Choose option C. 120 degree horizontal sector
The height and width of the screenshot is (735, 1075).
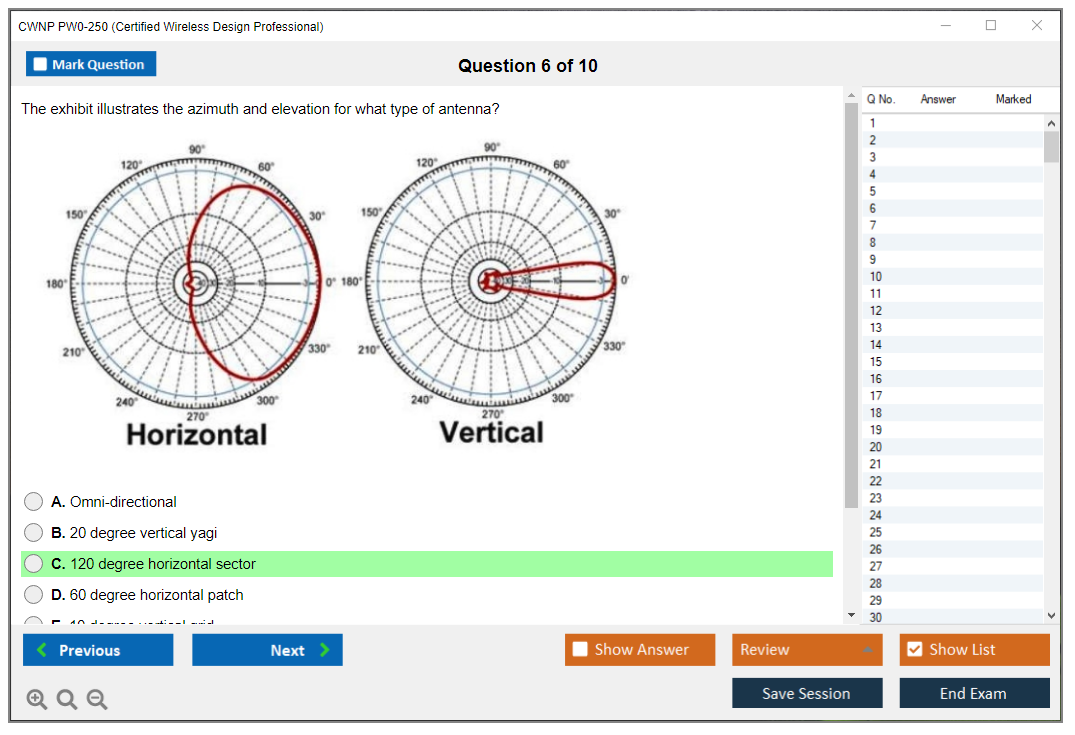click(34, 564)
